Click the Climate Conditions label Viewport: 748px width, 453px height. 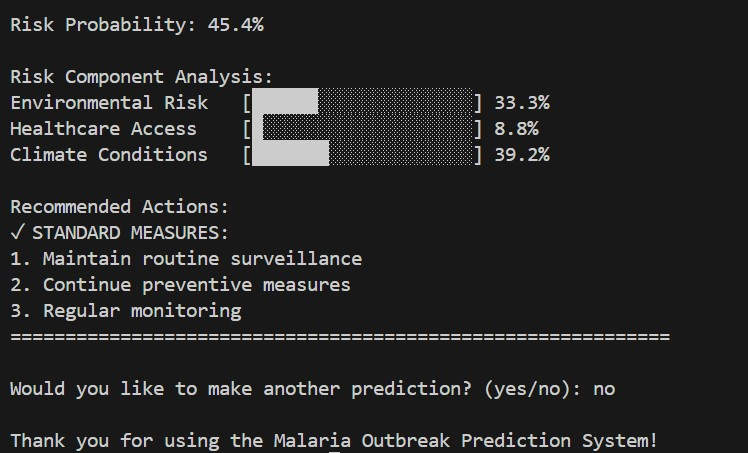point(109,155)
